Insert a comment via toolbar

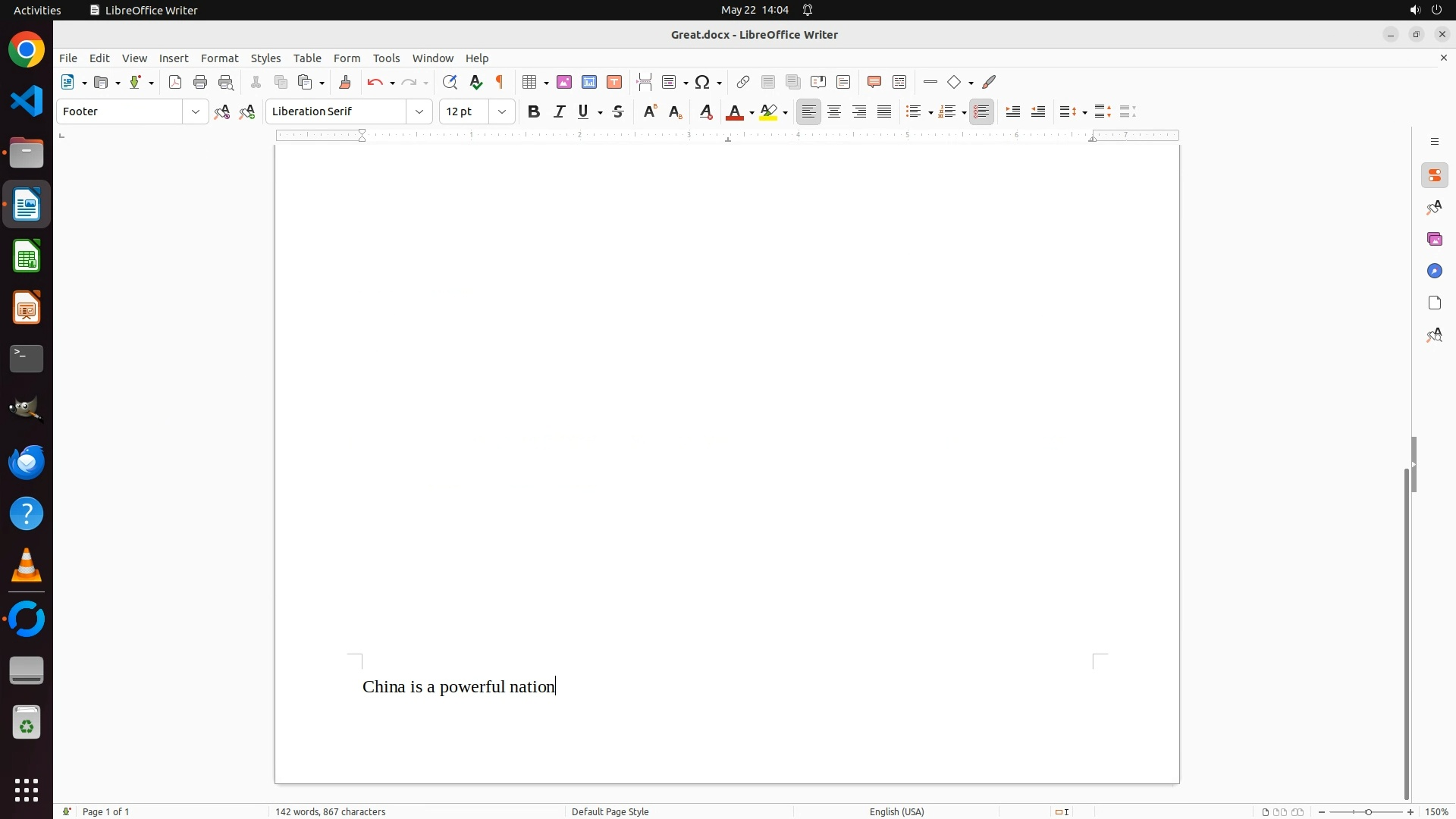(x=874, y=82)
